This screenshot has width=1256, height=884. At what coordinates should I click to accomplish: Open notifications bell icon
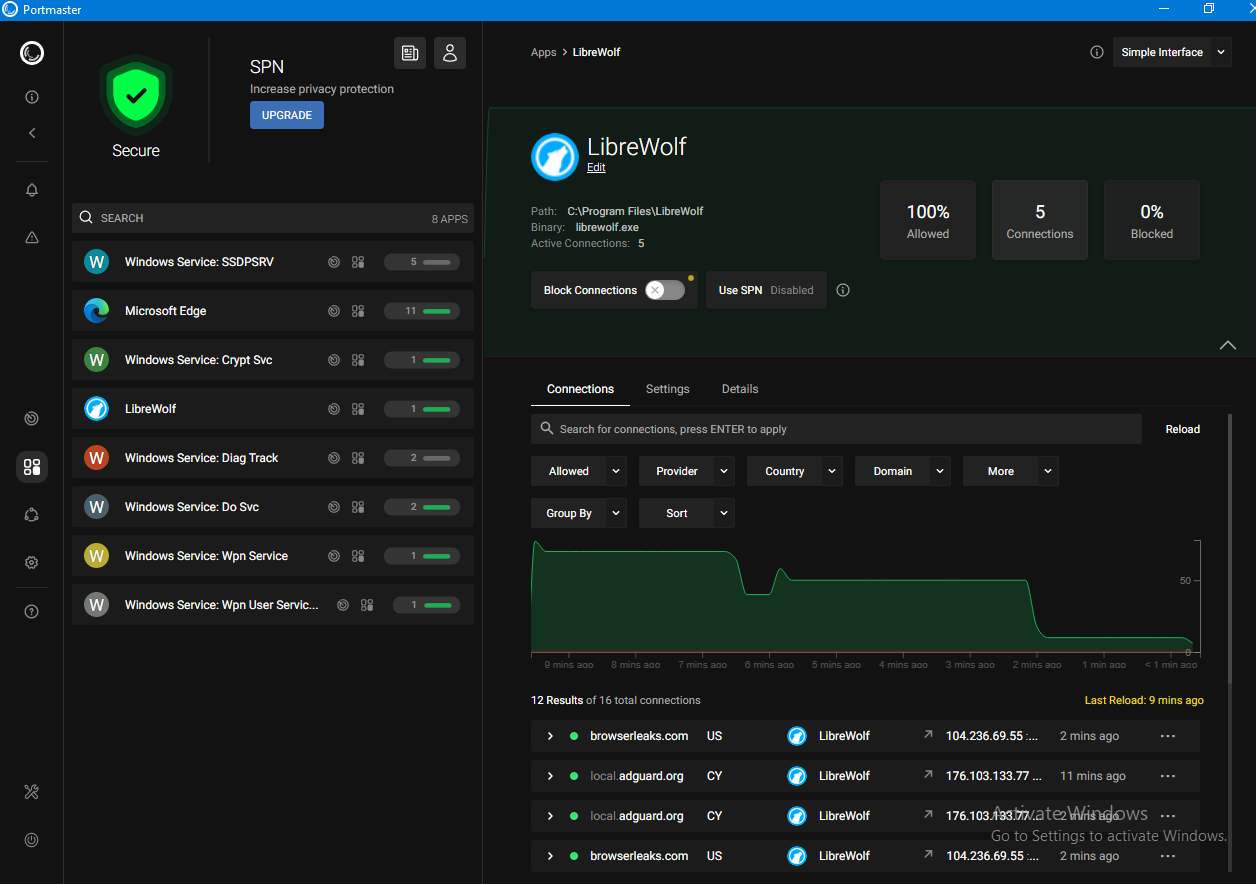[x=32, y=190]
